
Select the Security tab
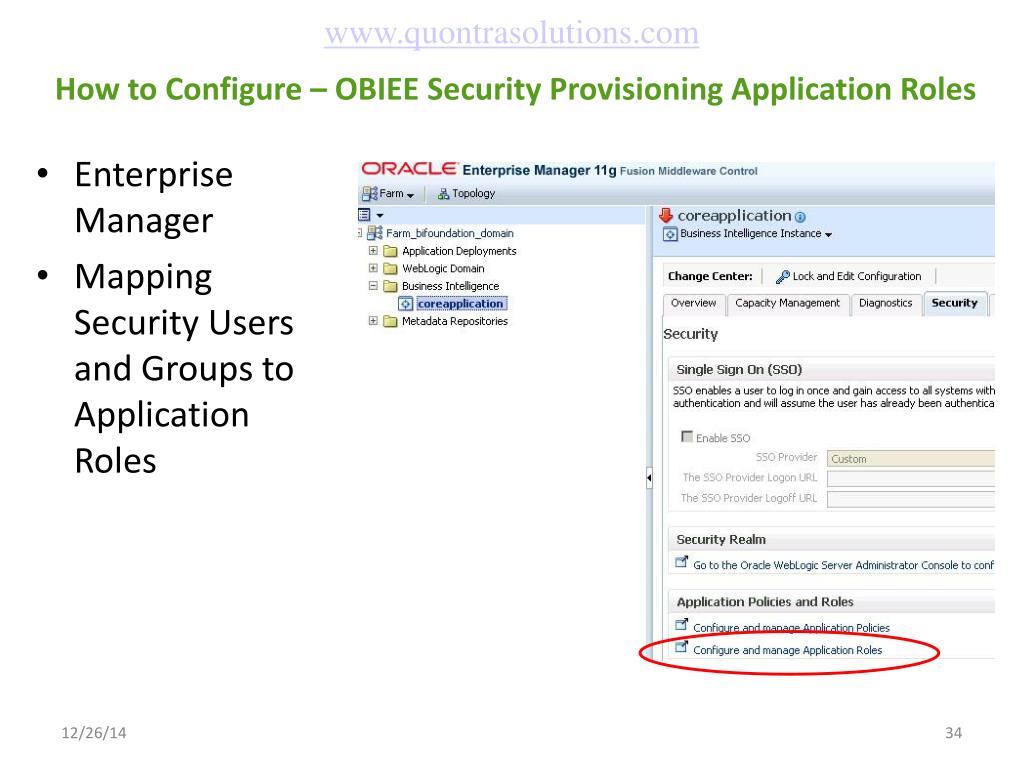955,304
